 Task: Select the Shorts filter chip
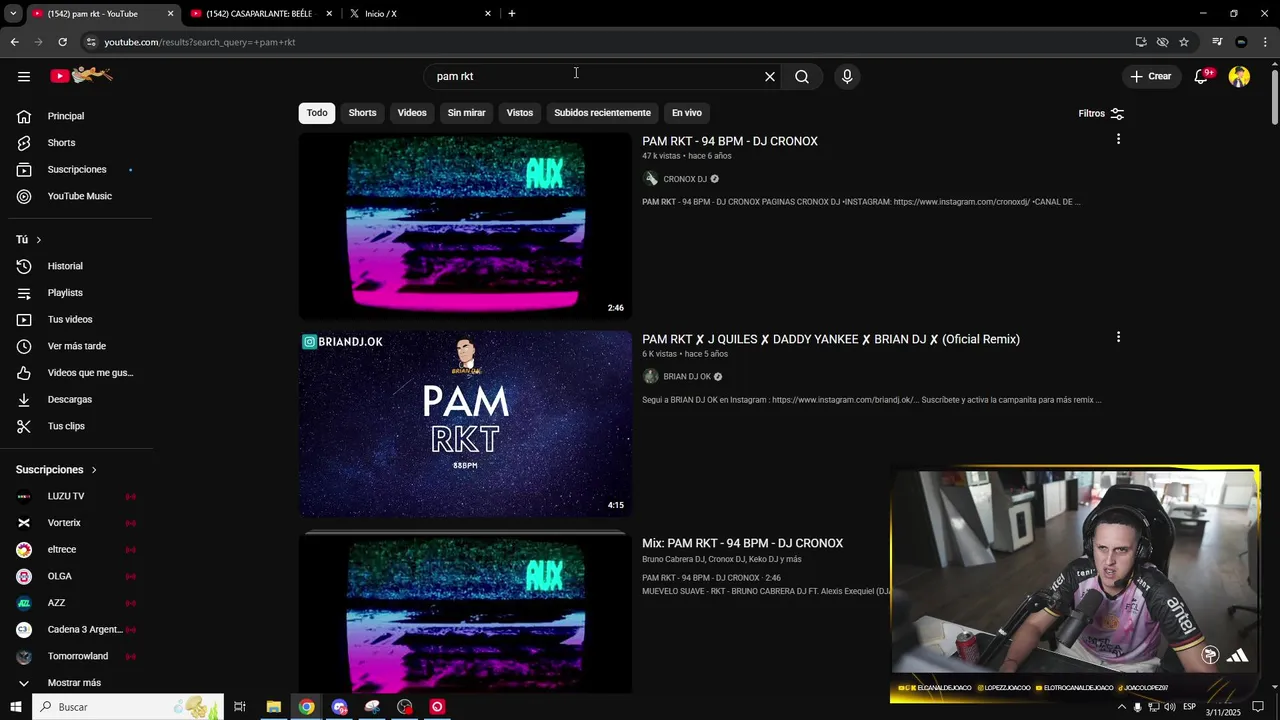[362, 113]
